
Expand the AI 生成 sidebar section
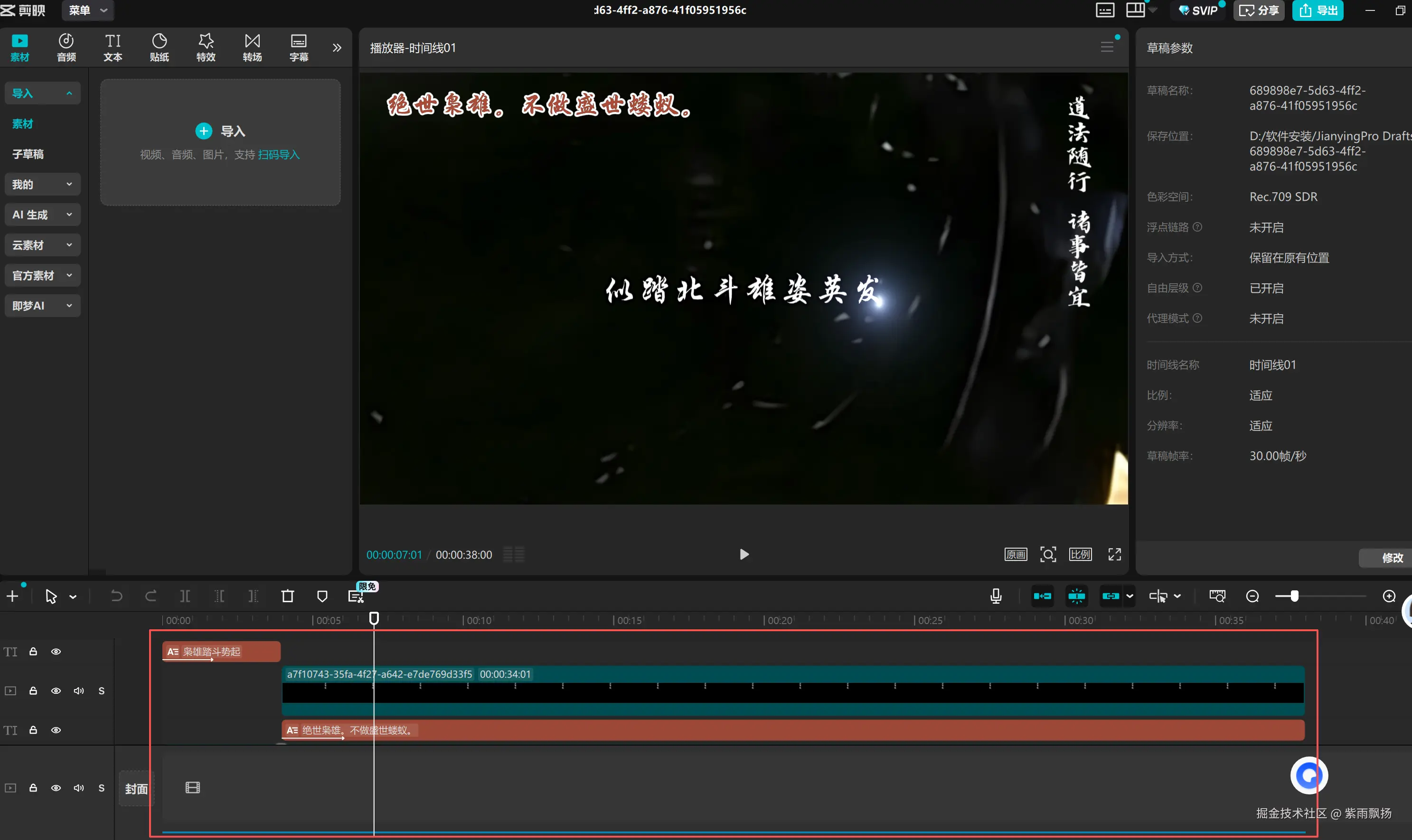coord(42,215)
